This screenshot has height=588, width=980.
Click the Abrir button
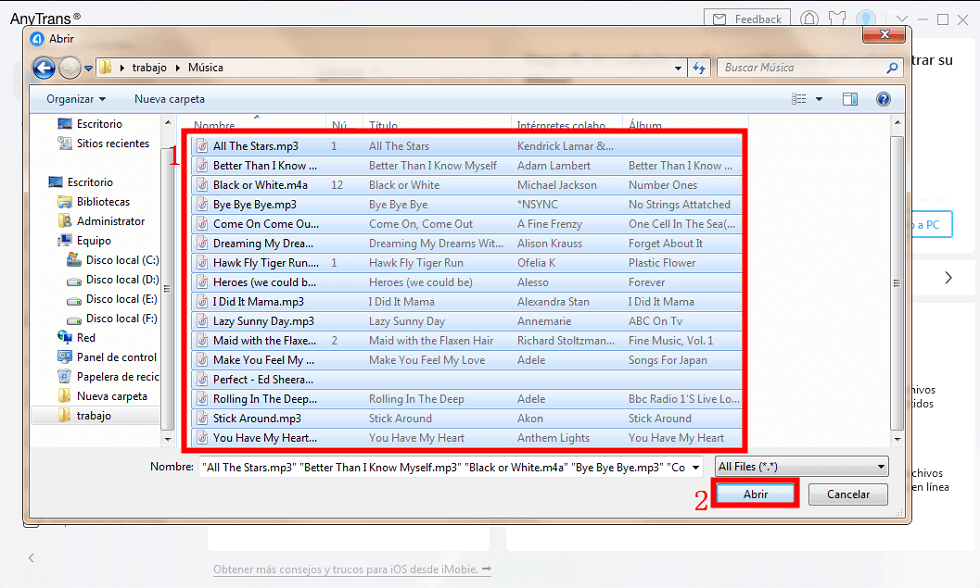click(755, 494)
